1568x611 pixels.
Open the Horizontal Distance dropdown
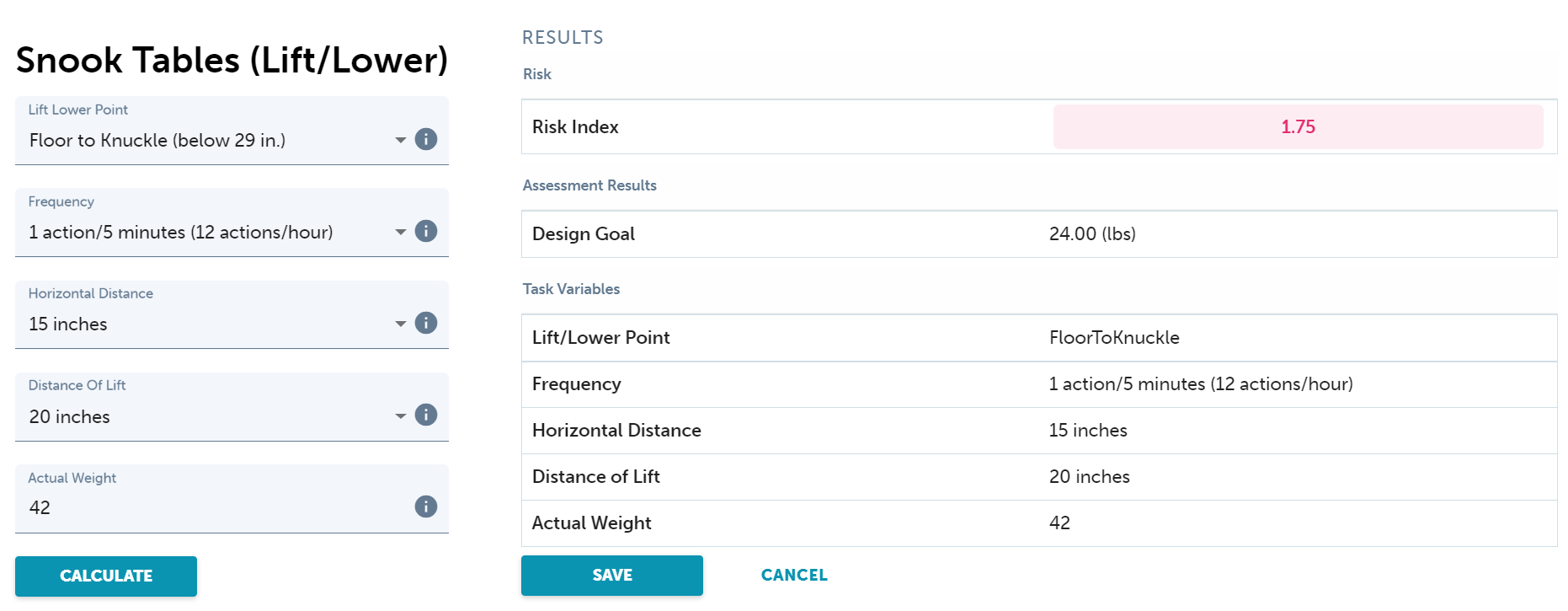[x=401, y=324]
